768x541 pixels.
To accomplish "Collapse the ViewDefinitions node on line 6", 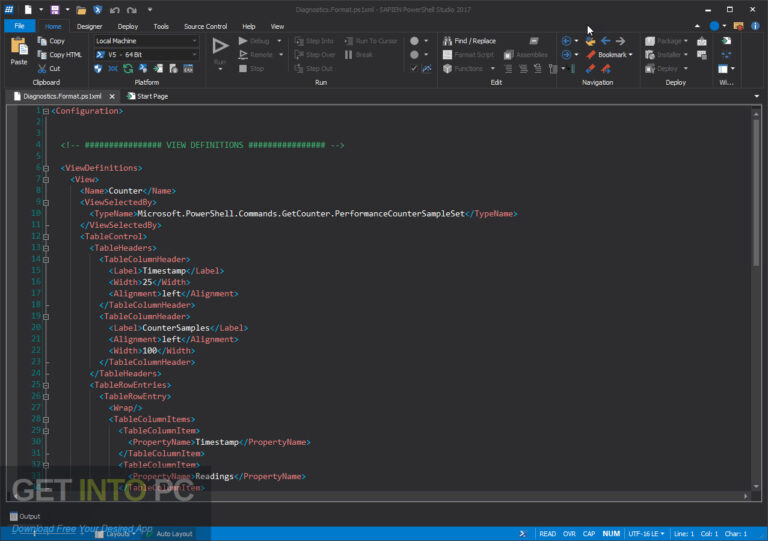I will [x=46, y=168].
